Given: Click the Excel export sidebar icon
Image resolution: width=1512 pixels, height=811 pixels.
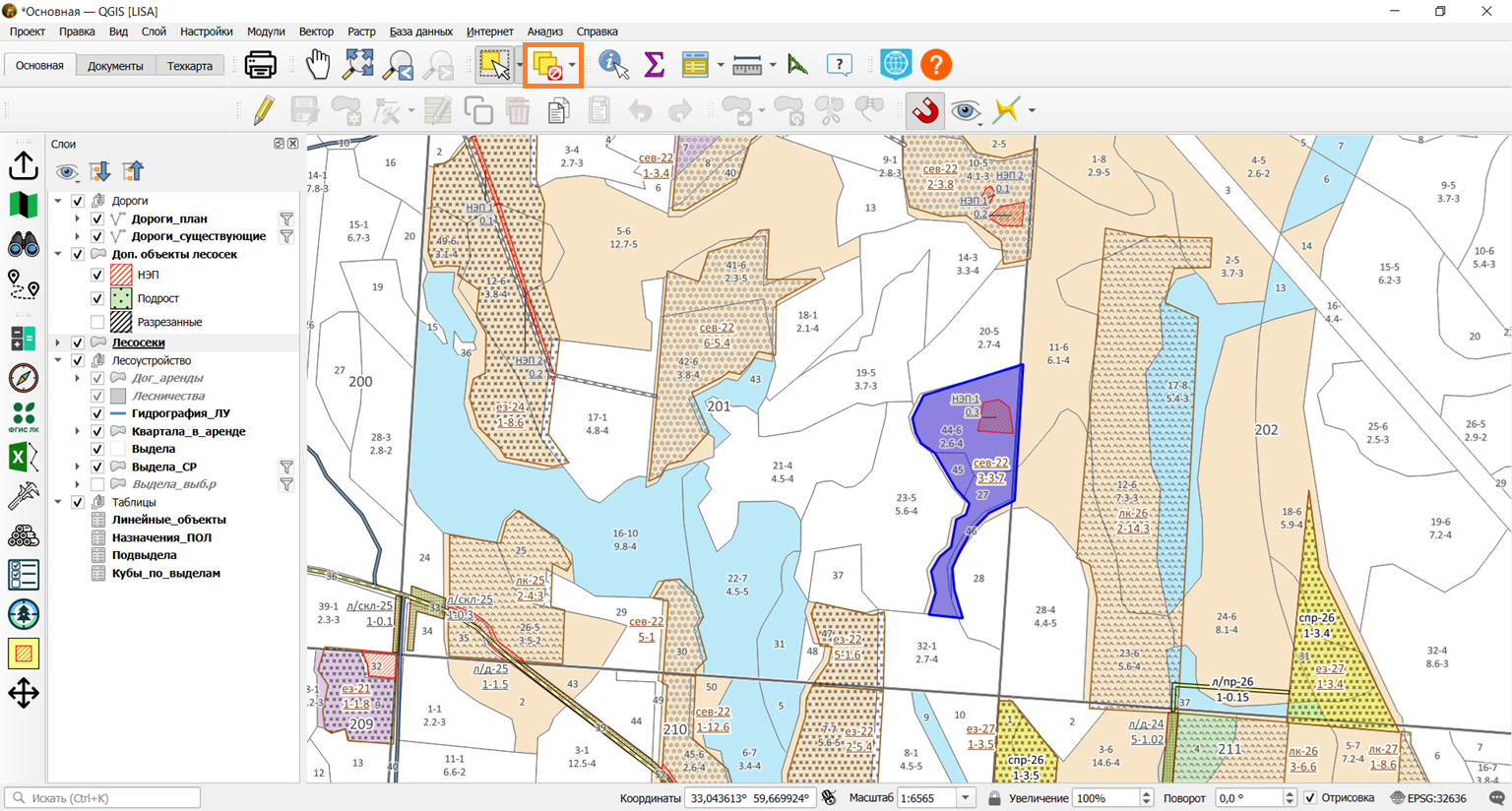Looking at the screenshot, I should (x=24, y=457).
